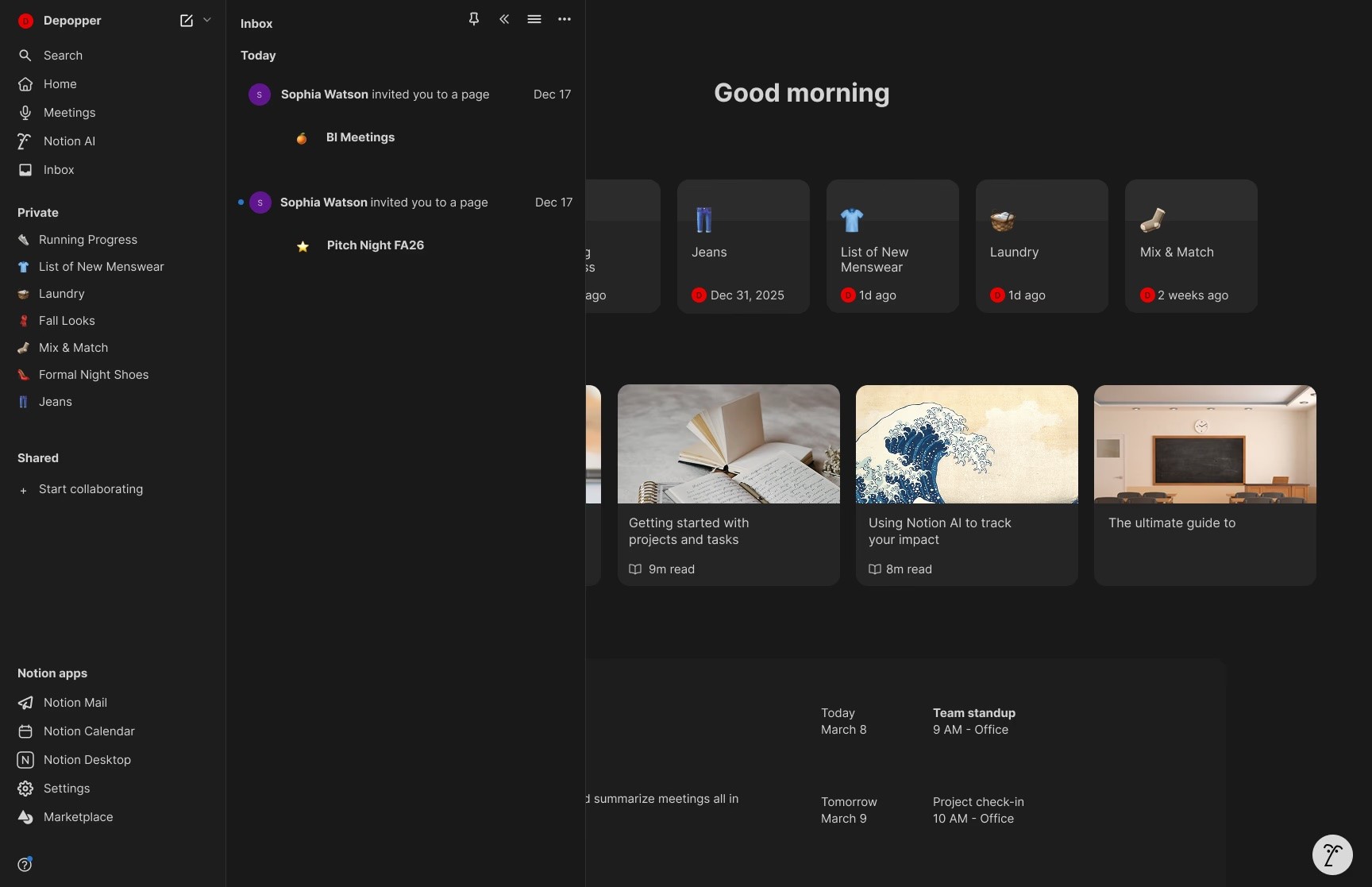
Task: Open the BI Meetings page invitation
Action: pyautogui.click(x=360, y=137)
